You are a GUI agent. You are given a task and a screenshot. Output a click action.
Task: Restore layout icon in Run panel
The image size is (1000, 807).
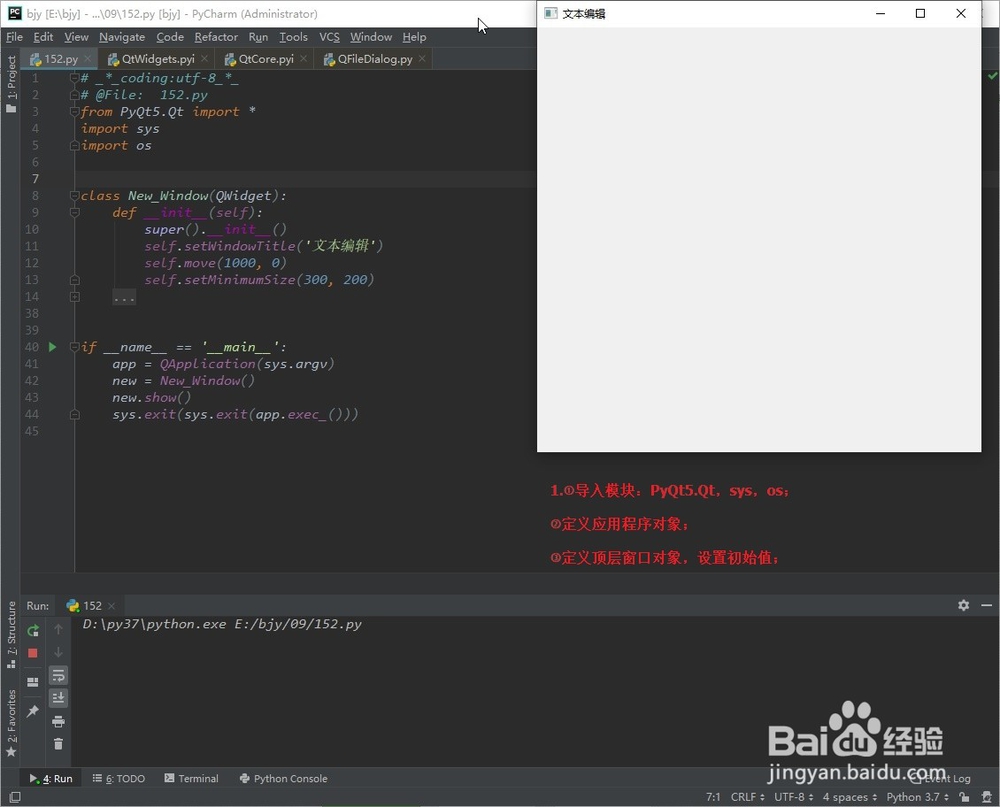(x=33, y=682)
